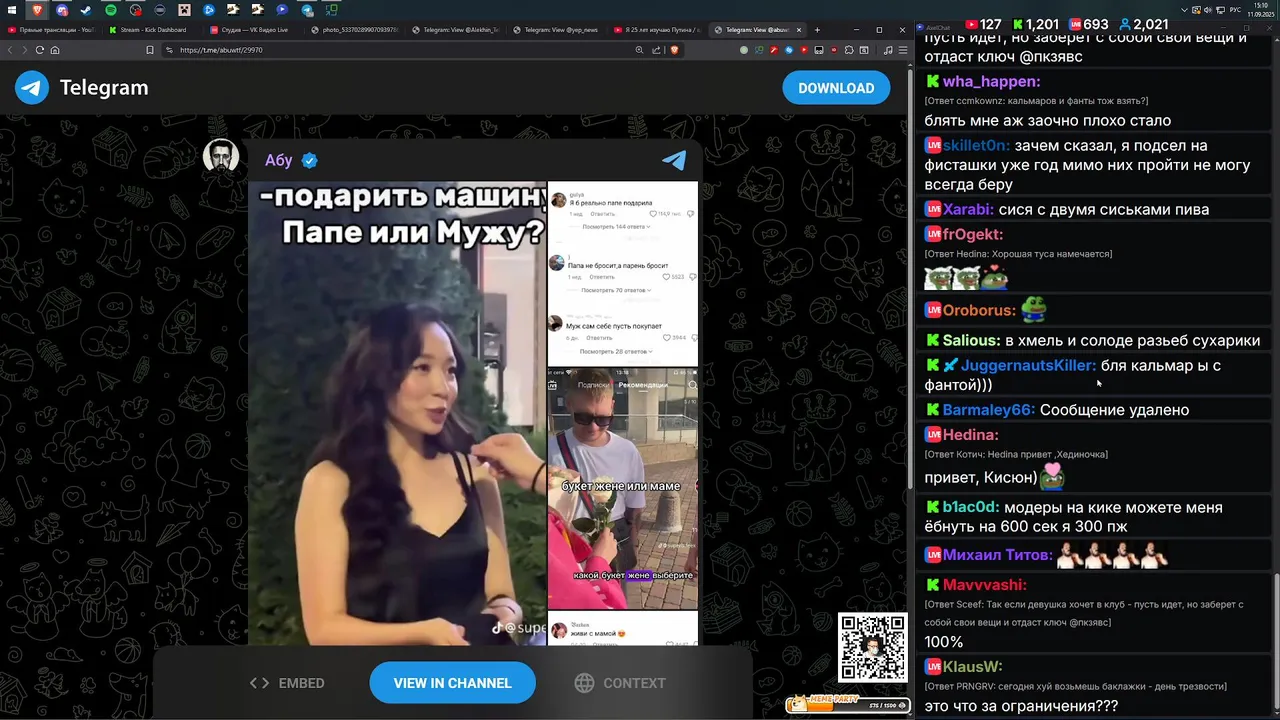Click username JuggernautsKiller in chat
Image resolution: width=1280 pixels, height=720 pixels.
(1028, 366)
